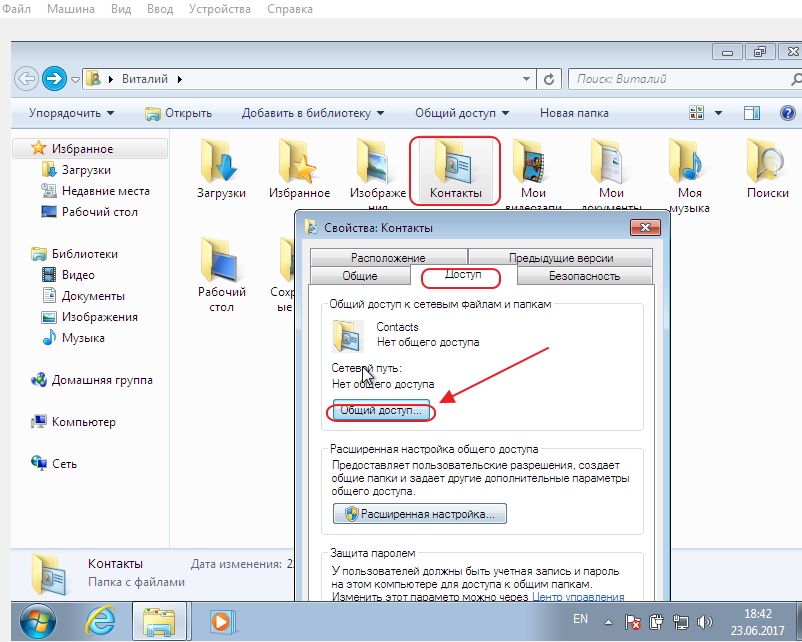
Task: Switch to the Общие tab
Action: (360, 276)
